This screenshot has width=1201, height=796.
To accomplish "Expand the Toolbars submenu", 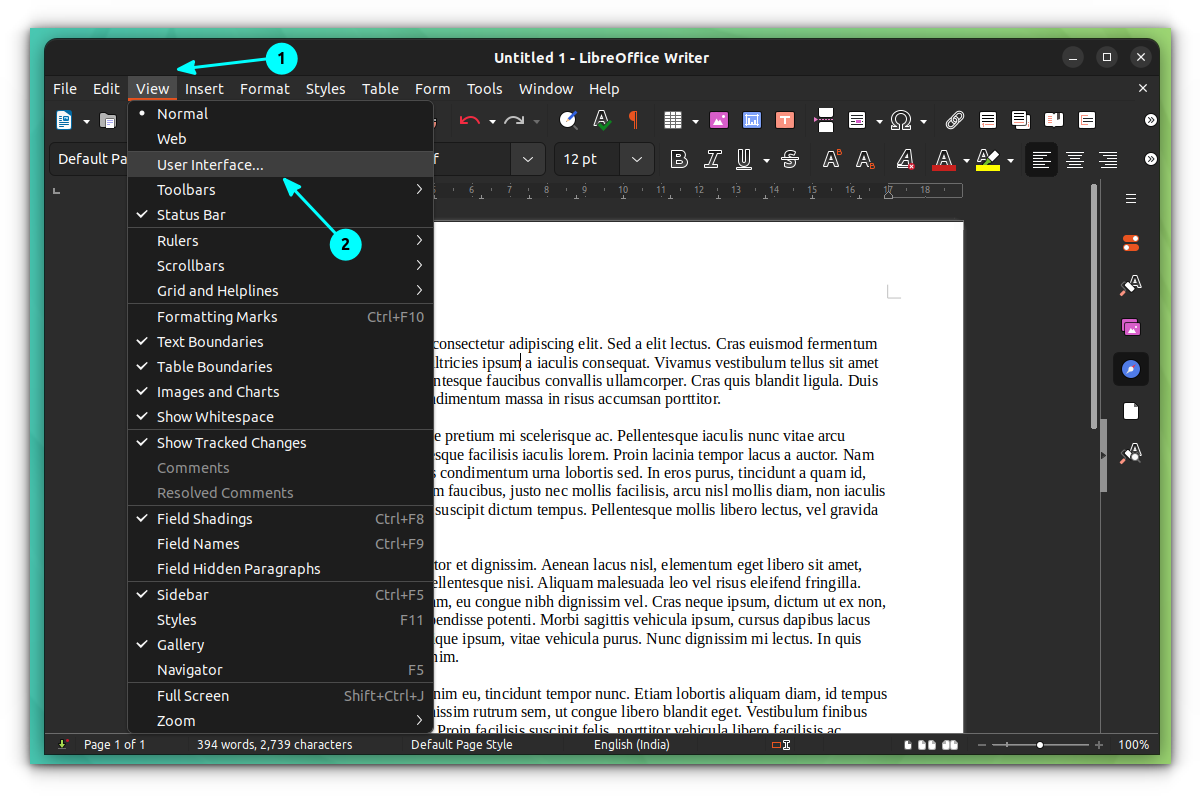I will point(280,190).
